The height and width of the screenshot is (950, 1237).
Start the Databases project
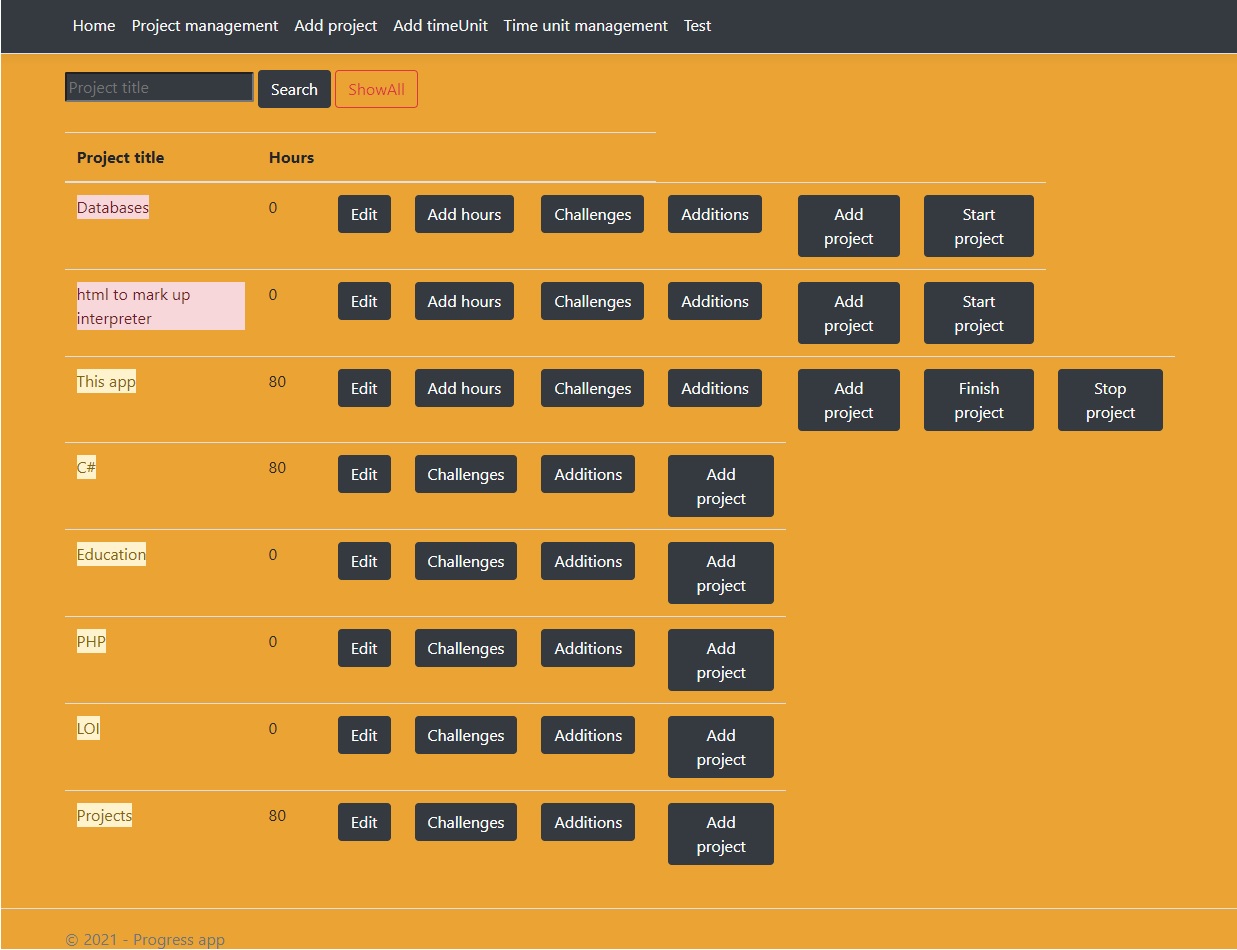[978, 226]
